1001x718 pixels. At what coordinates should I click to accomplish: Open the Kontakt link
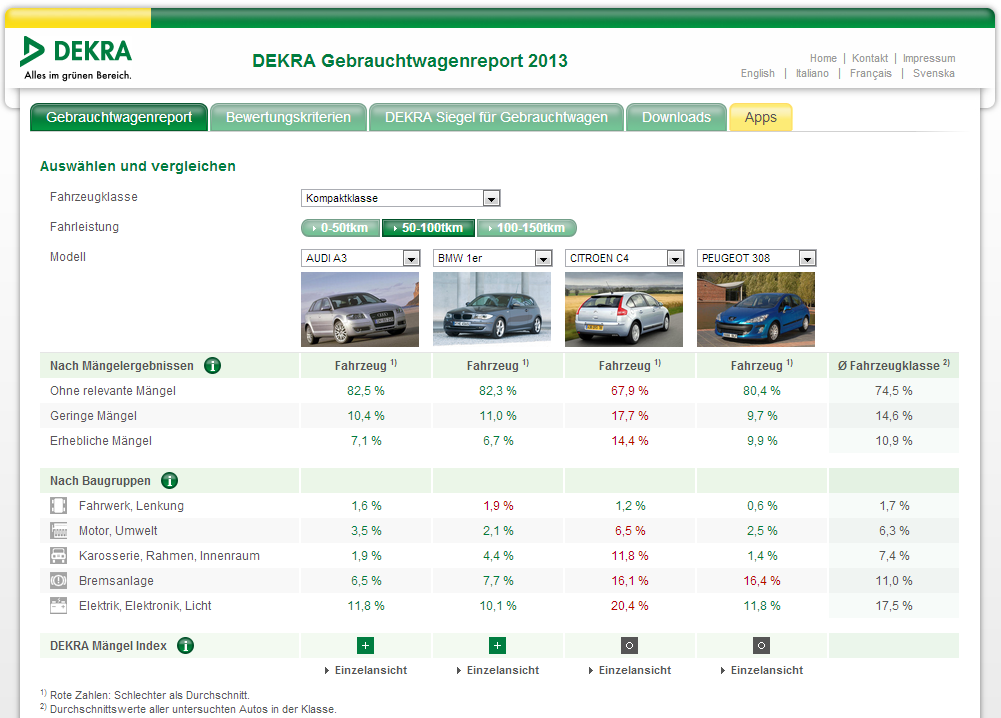pos(869,58)
